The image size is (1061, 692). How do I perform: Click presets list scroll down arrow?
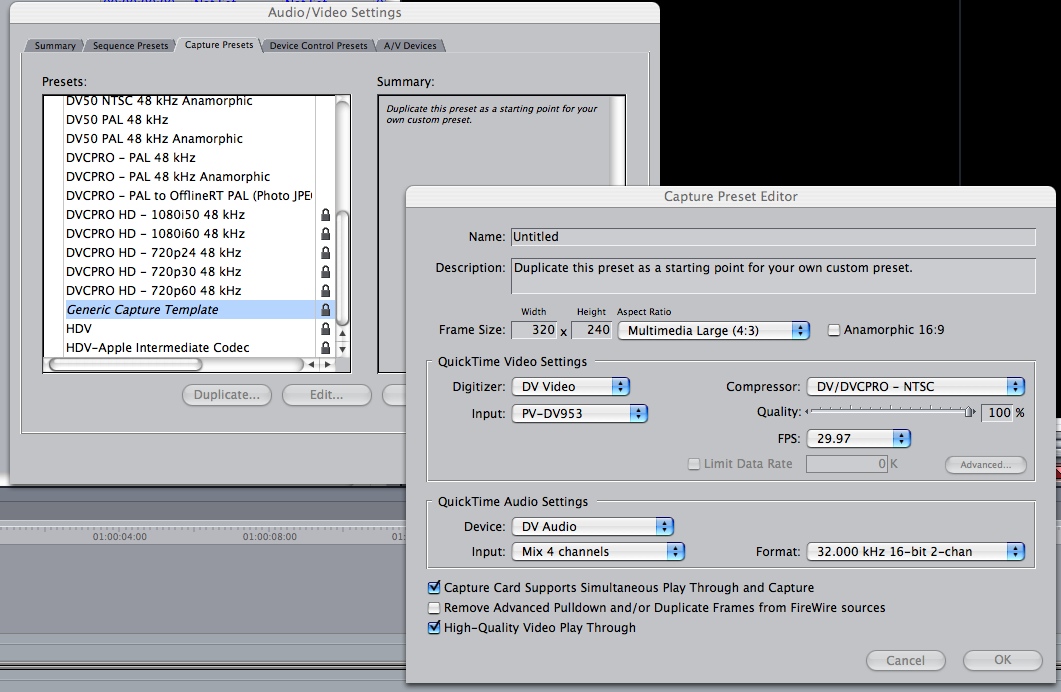coord(343,350)
